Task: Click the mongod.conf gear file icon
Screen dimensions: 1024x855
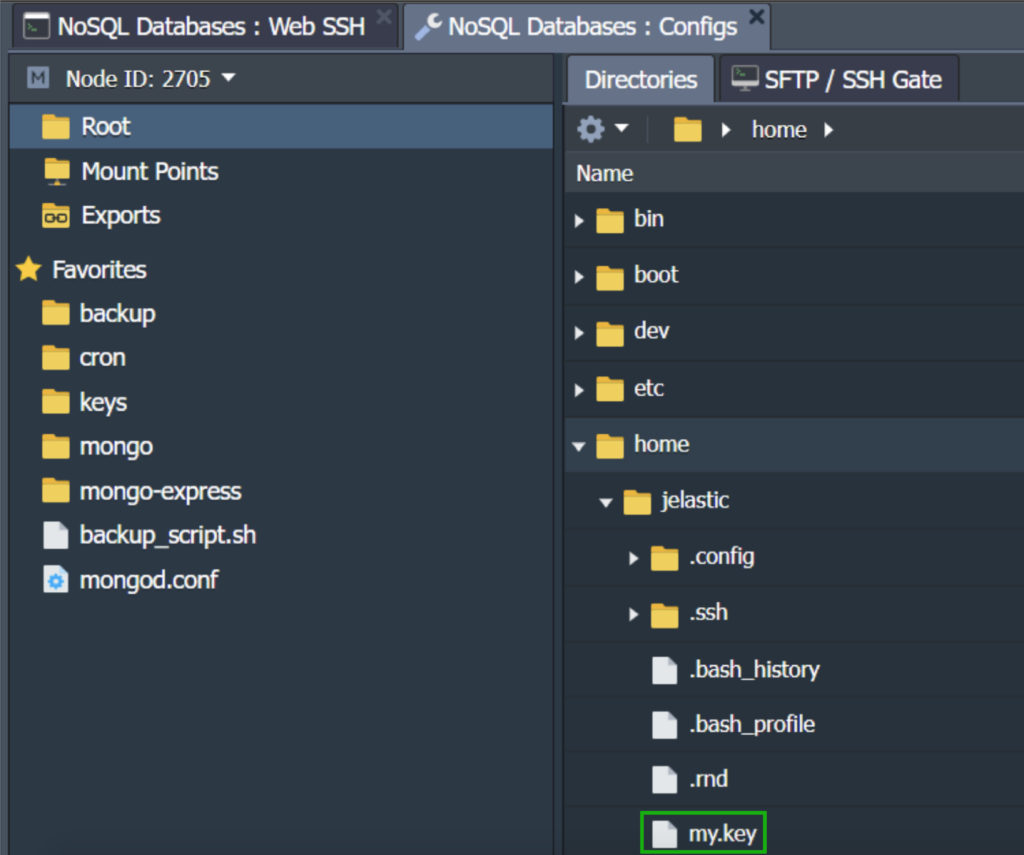Action: (x=56, y=579)
